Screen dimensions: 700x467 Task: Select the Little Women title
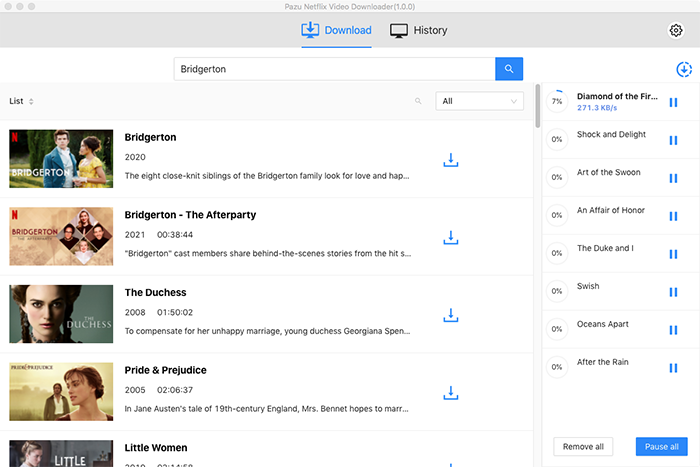(x=156, y=448)
